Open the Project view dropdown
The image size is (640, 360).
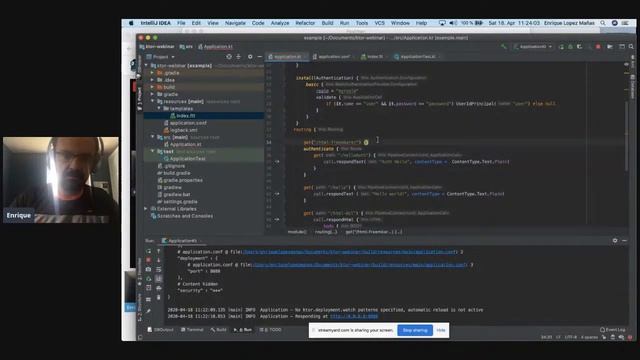[161, 57]
